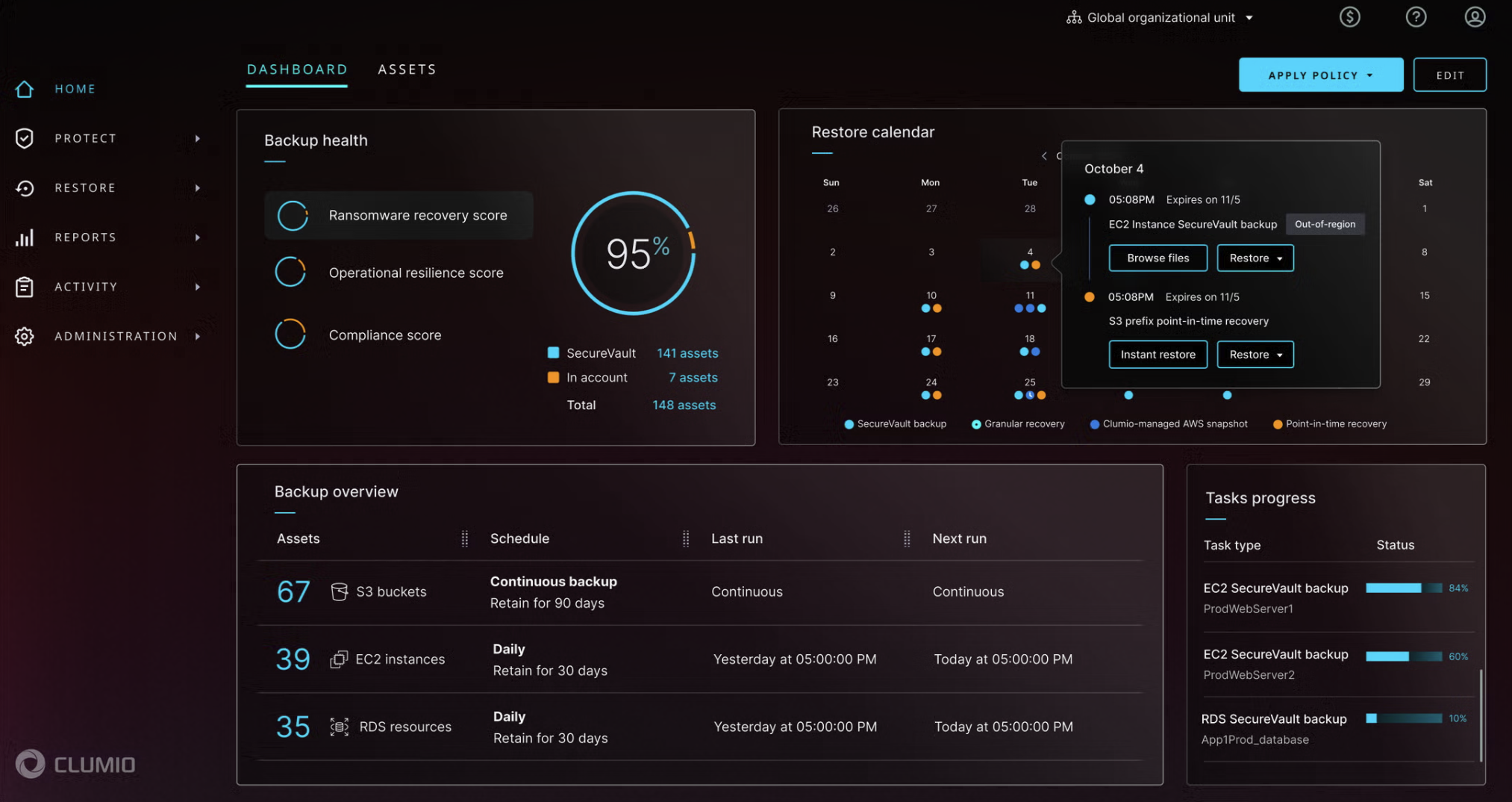1512x802 pixels.
Task: Click the ProdWebServer1 84% progress bar
Action: click(1403, 588)
